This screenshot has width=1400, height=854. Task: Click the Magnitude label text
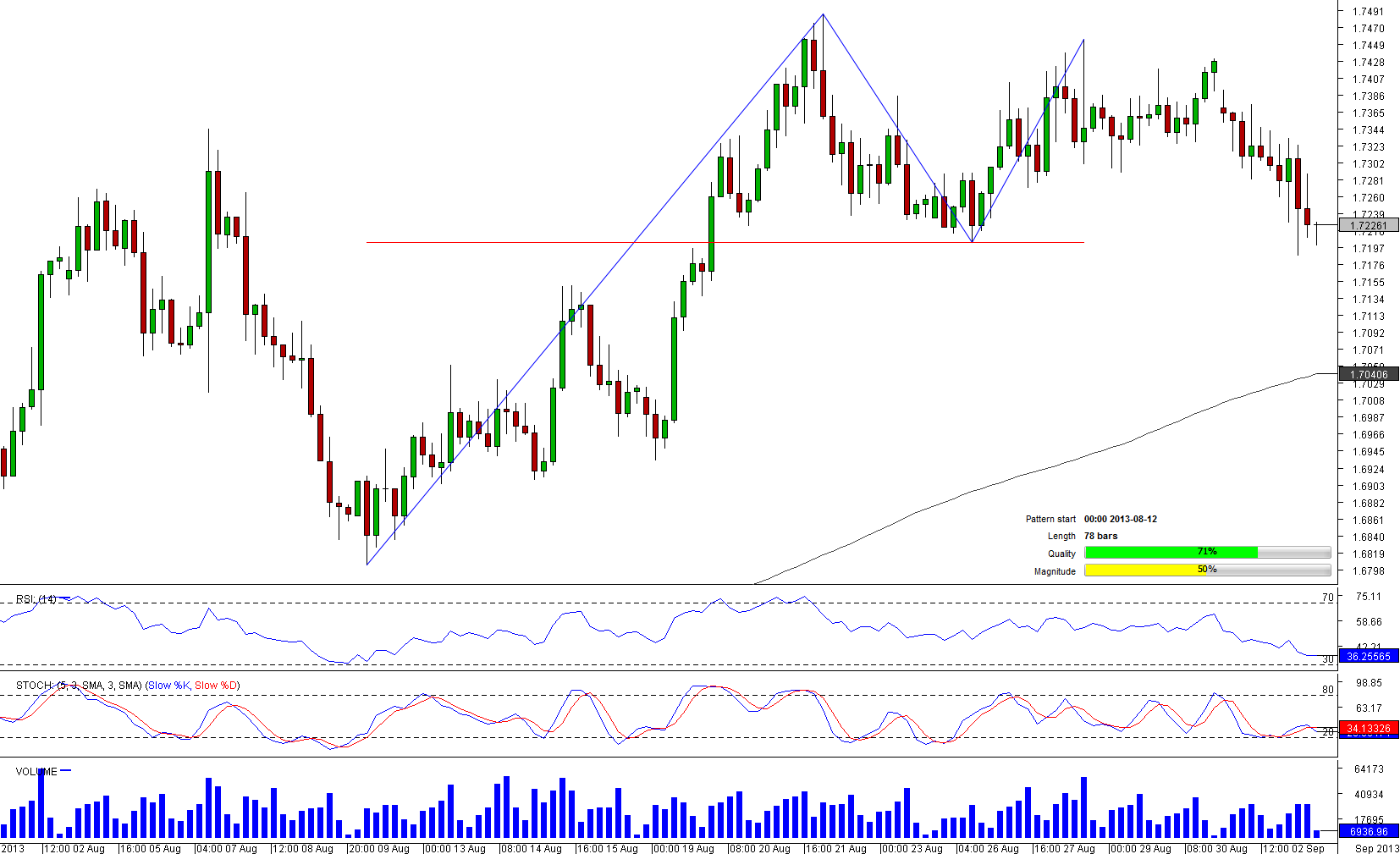tap(1055, 571)
